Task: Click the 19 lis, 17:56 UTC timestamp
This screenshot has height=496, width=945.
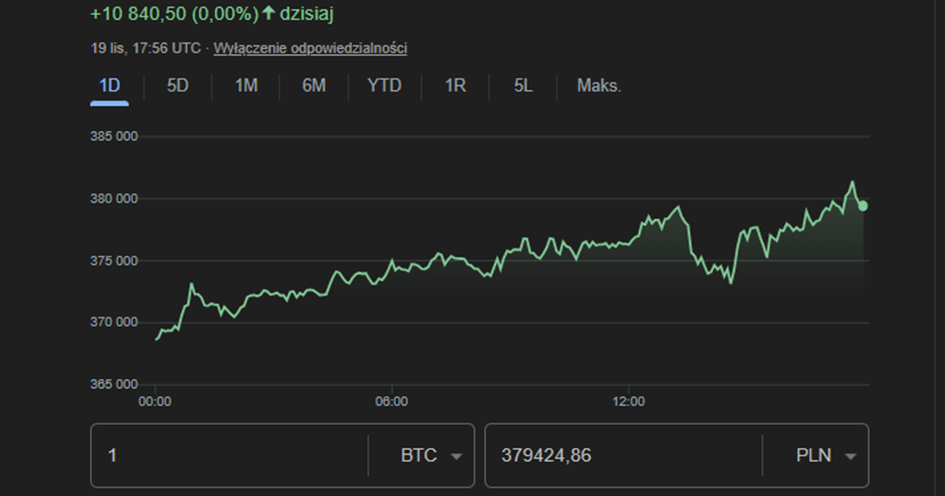Action: (146, 48)
